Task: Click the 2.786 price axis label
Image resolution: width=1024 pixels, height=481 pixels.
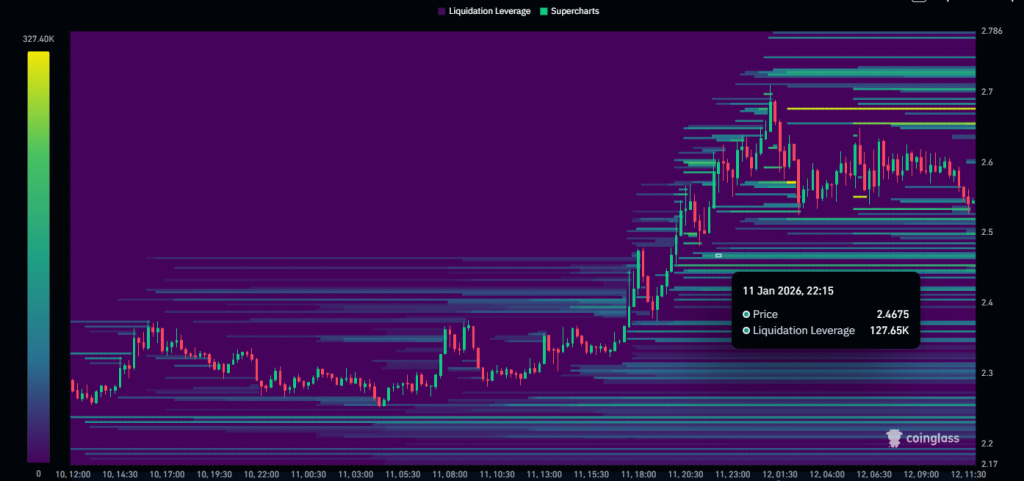Action: tap(991, 31)
